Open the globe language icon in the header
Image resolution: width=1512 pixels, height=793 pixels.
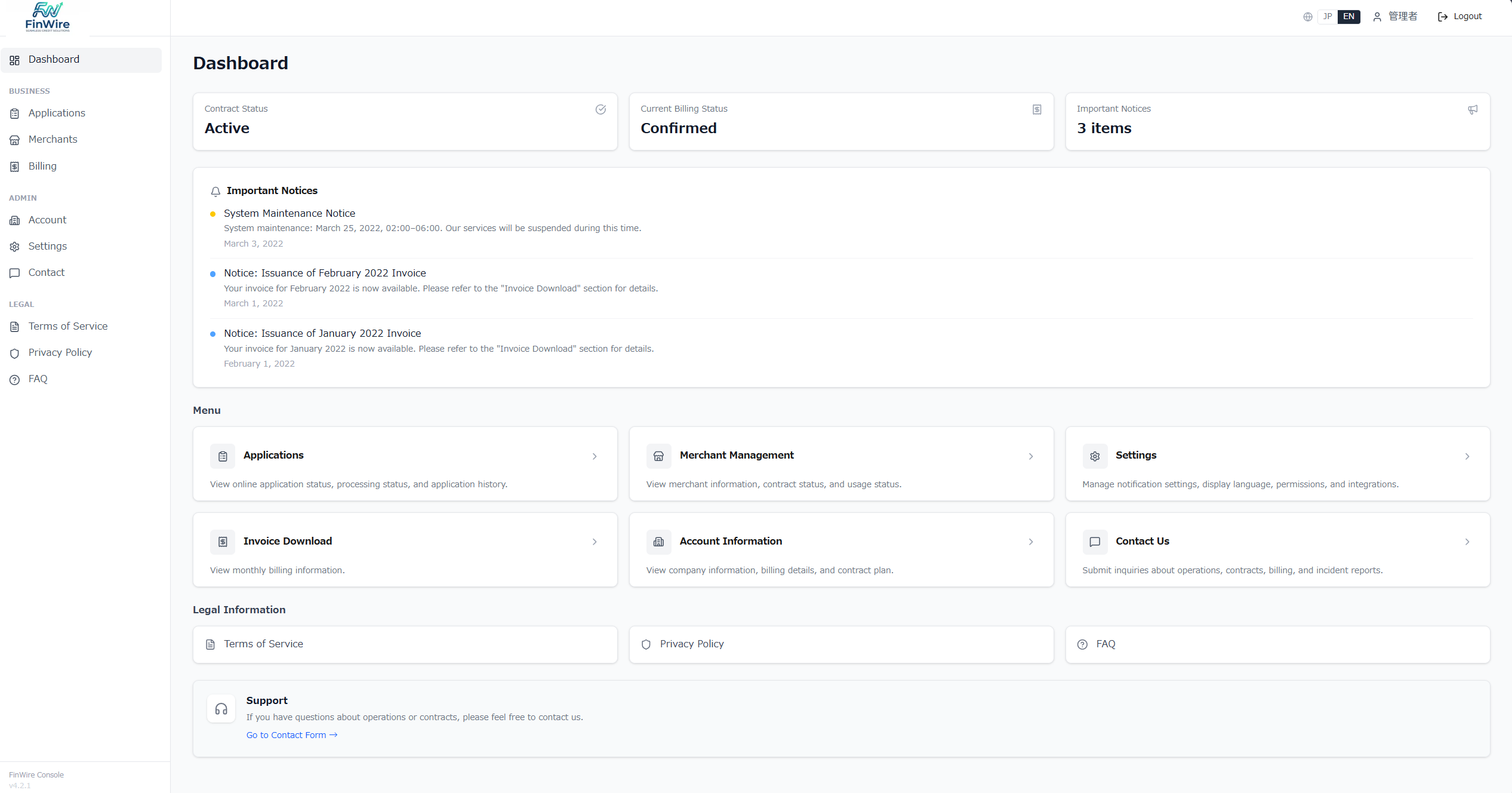click(1307, 17)
